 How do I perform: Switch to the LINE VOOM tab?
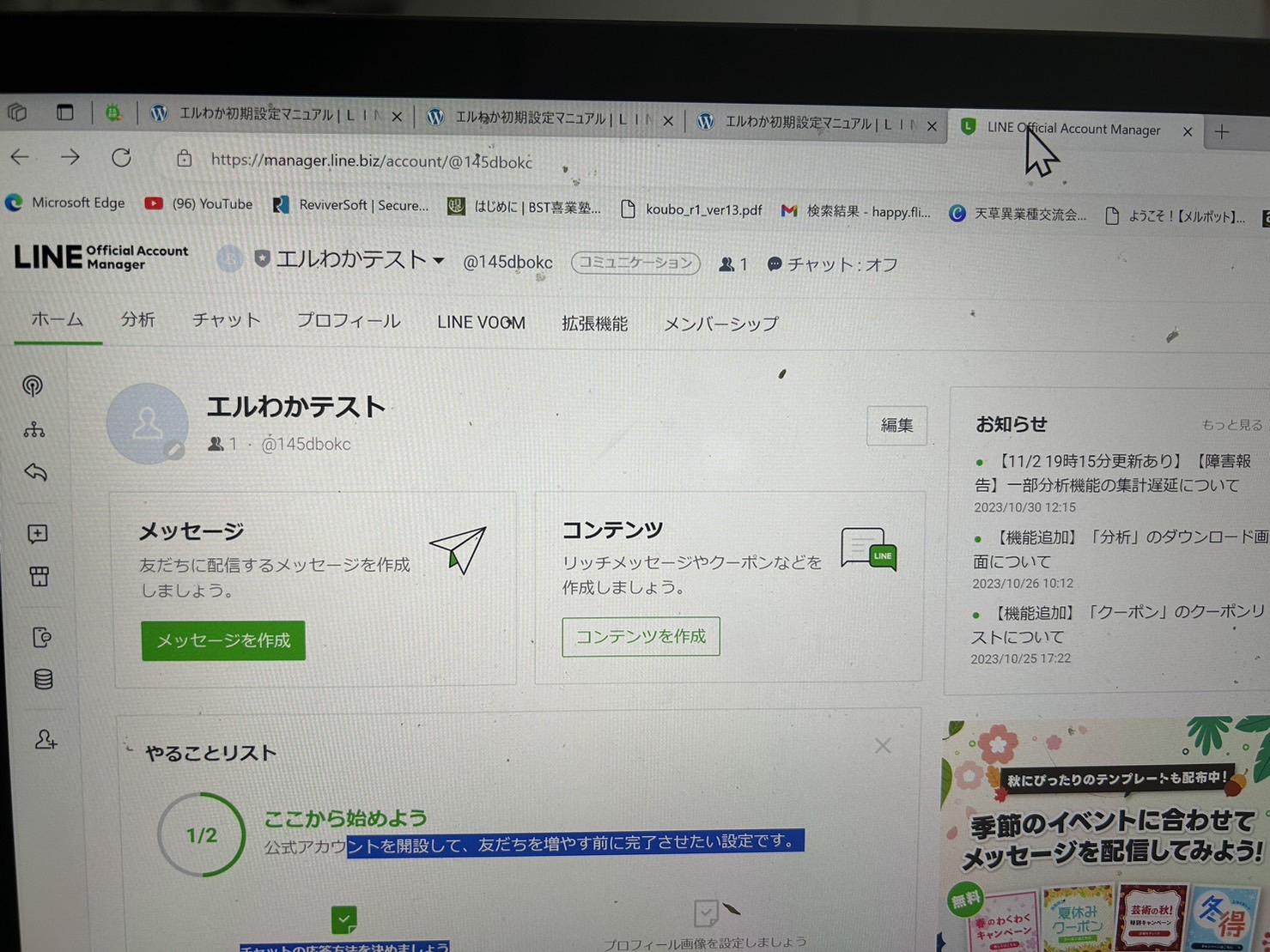tap(481, 323)
